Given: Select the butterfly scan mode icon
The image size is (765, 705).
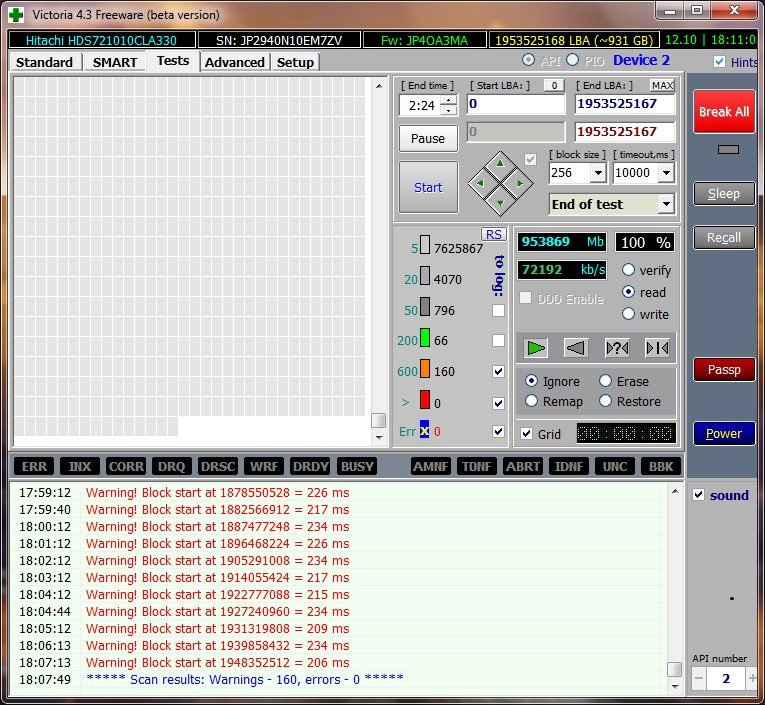Looking at the screenshot, I should [657, 347].
